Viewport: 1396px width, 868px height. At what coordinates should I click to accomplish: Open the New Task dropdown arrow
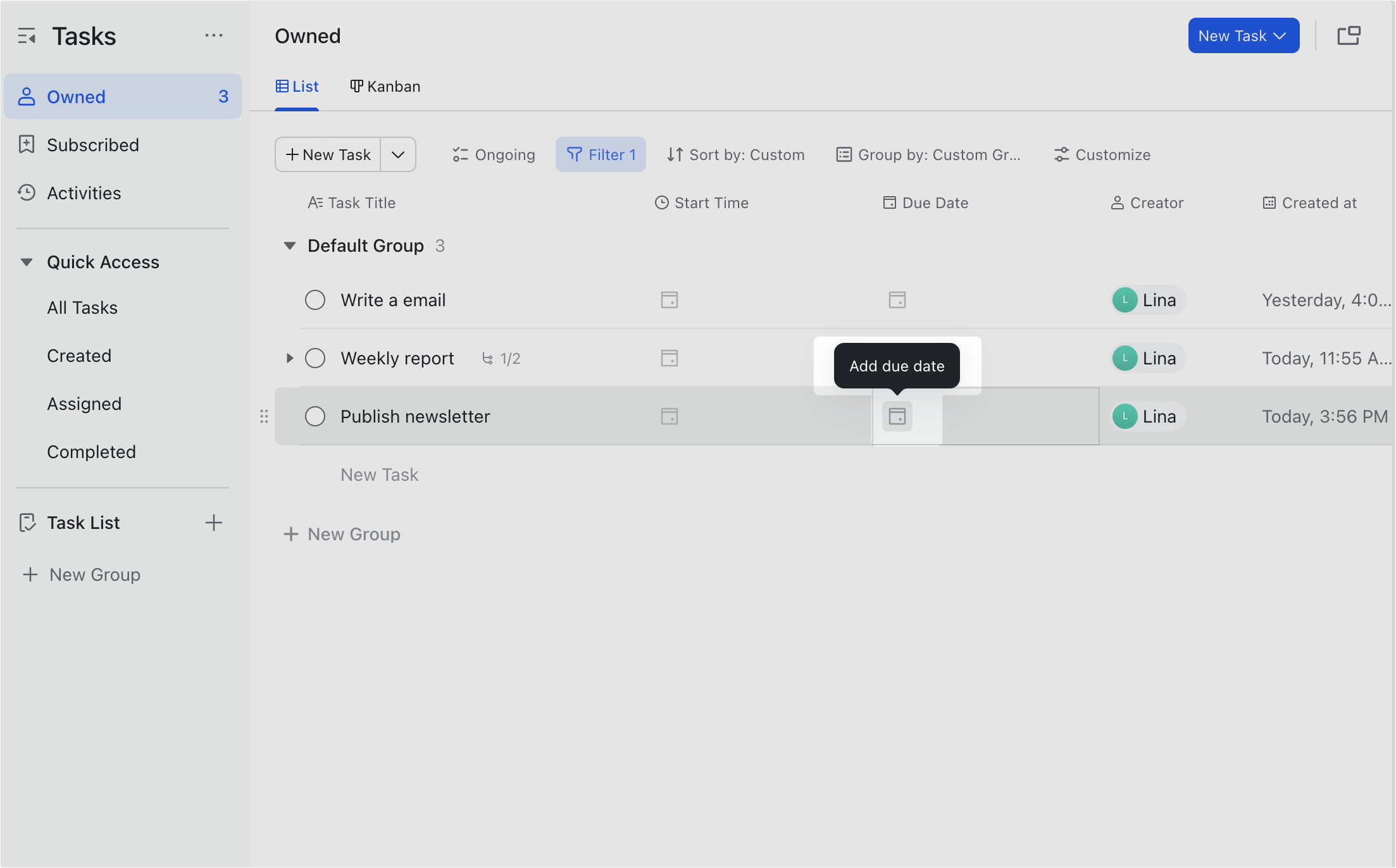398,154
